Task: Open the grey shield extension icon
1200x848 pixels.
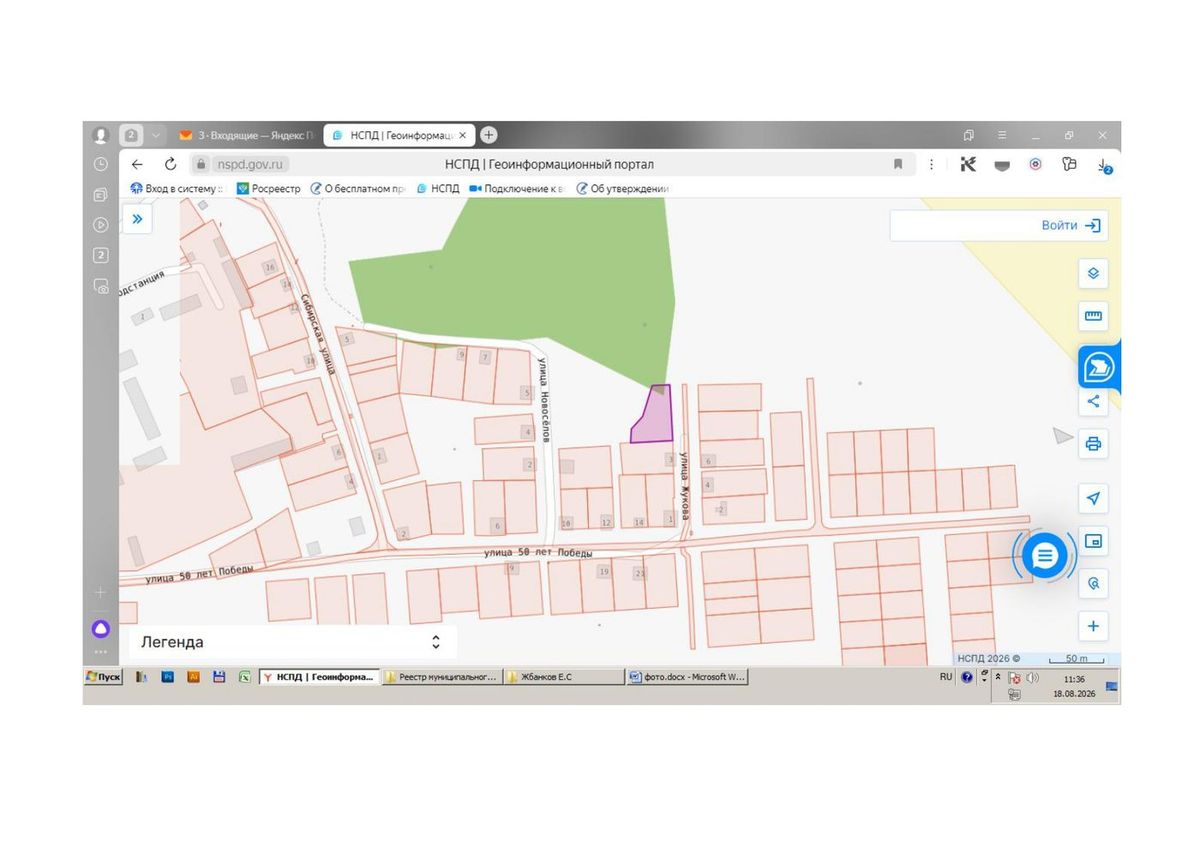Action: (x=1001, y=165)
